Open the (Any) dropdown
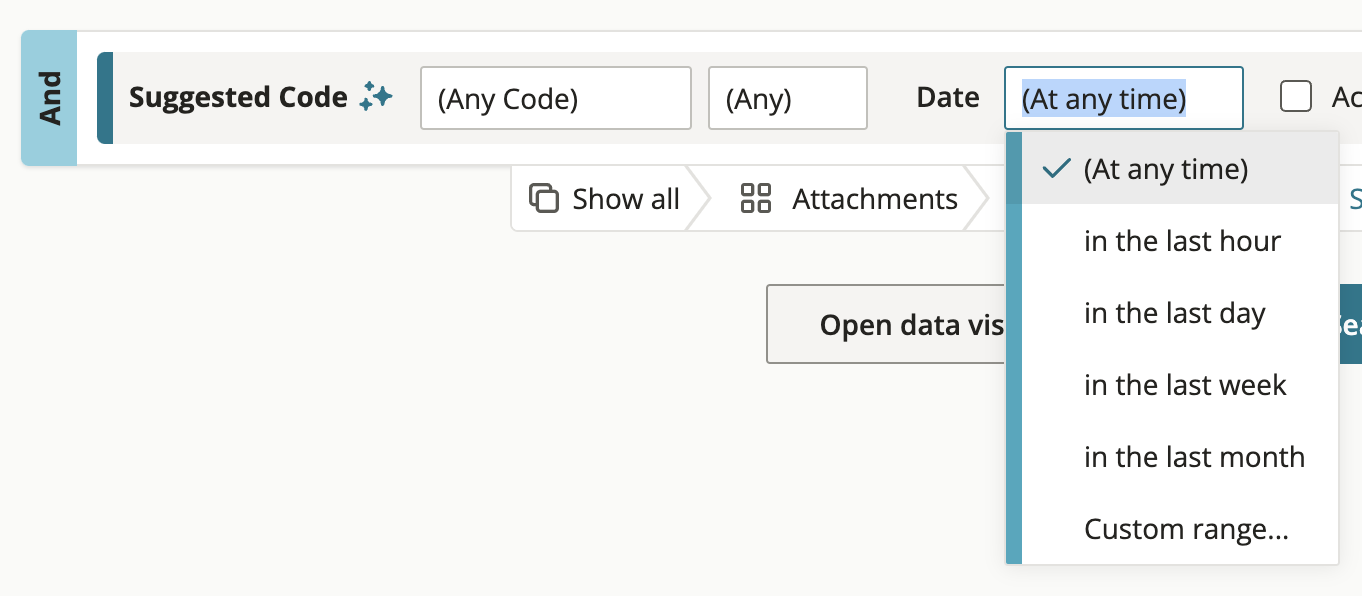 tap(788, 98)
